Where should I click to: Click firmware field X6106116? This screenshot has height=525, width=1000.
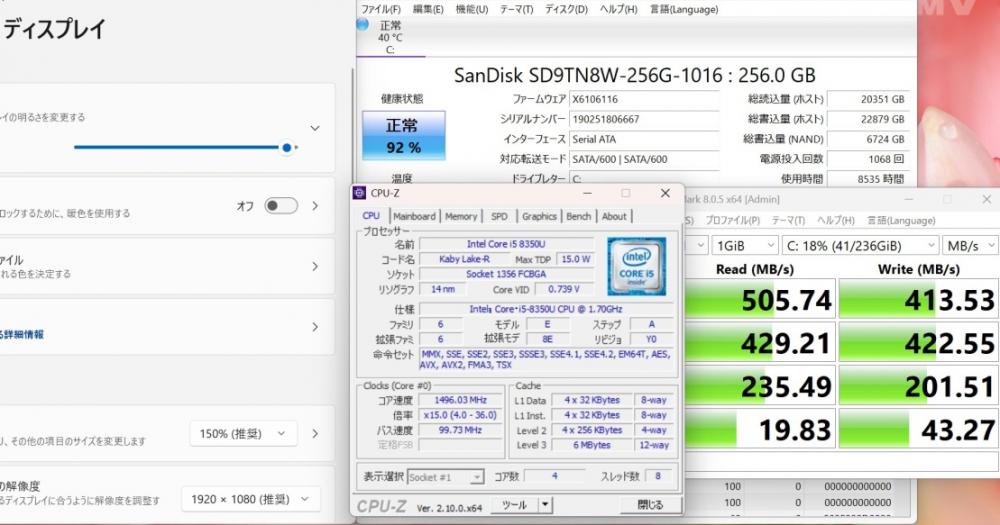(644, 99)
